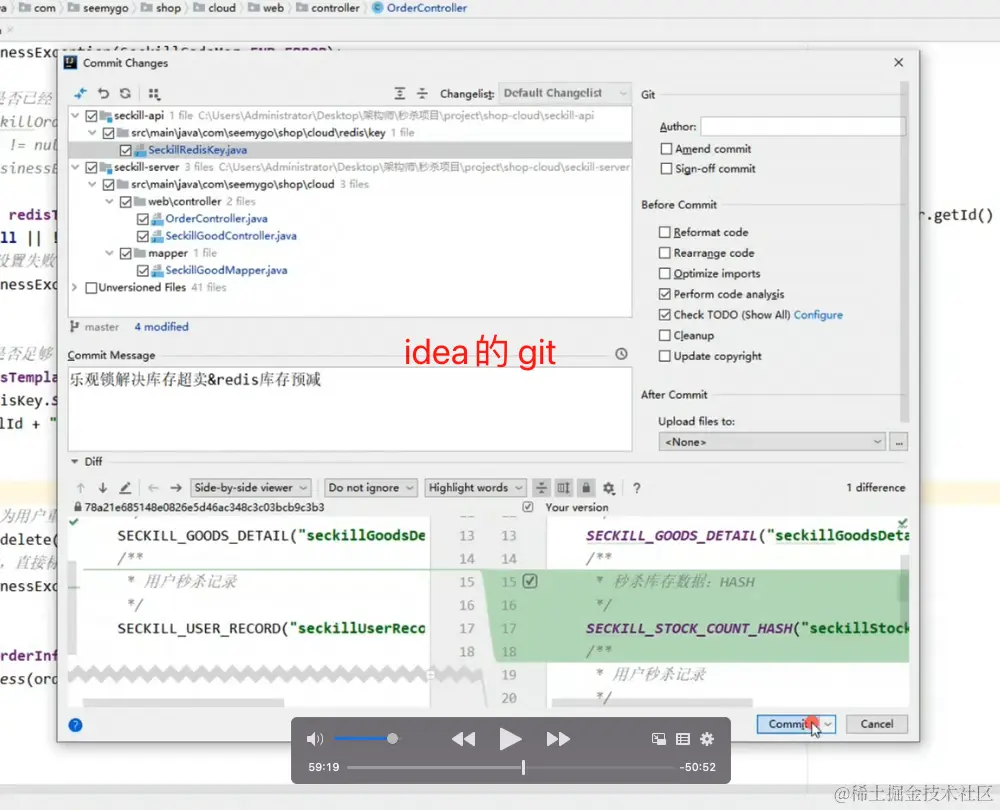
Task: Play the video
Action: click(x=510, y=739)
